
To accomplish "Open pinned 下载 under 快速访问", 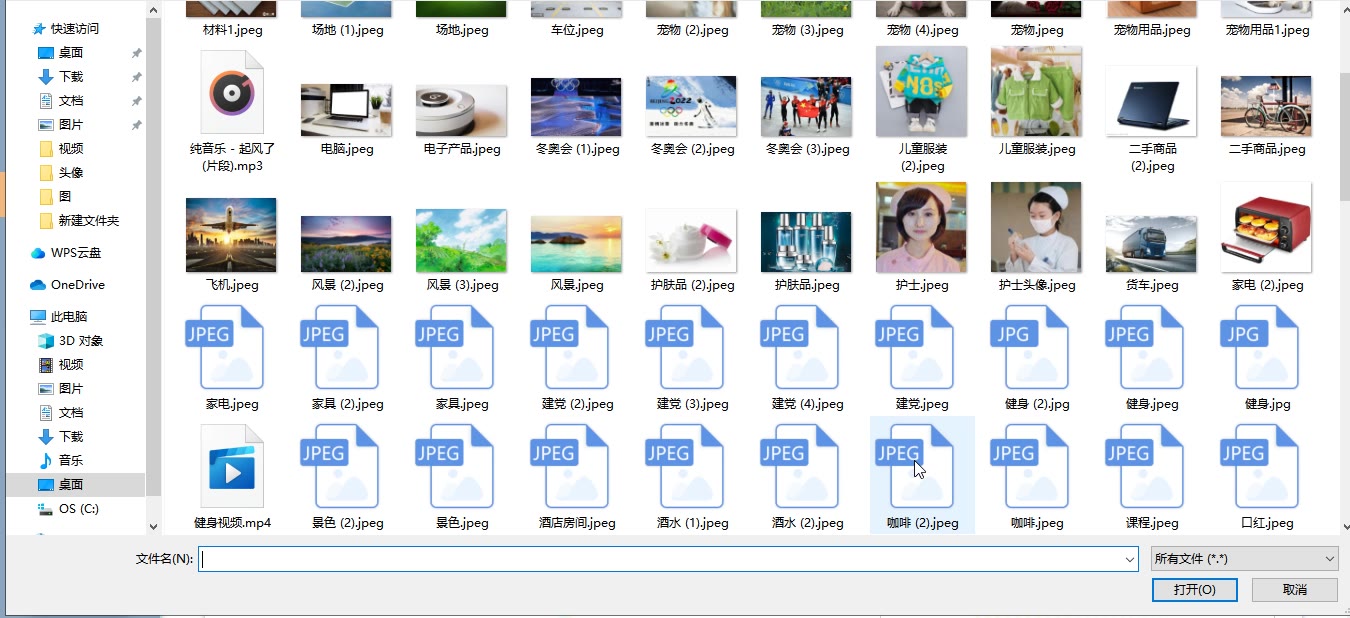I will (60, 77).
